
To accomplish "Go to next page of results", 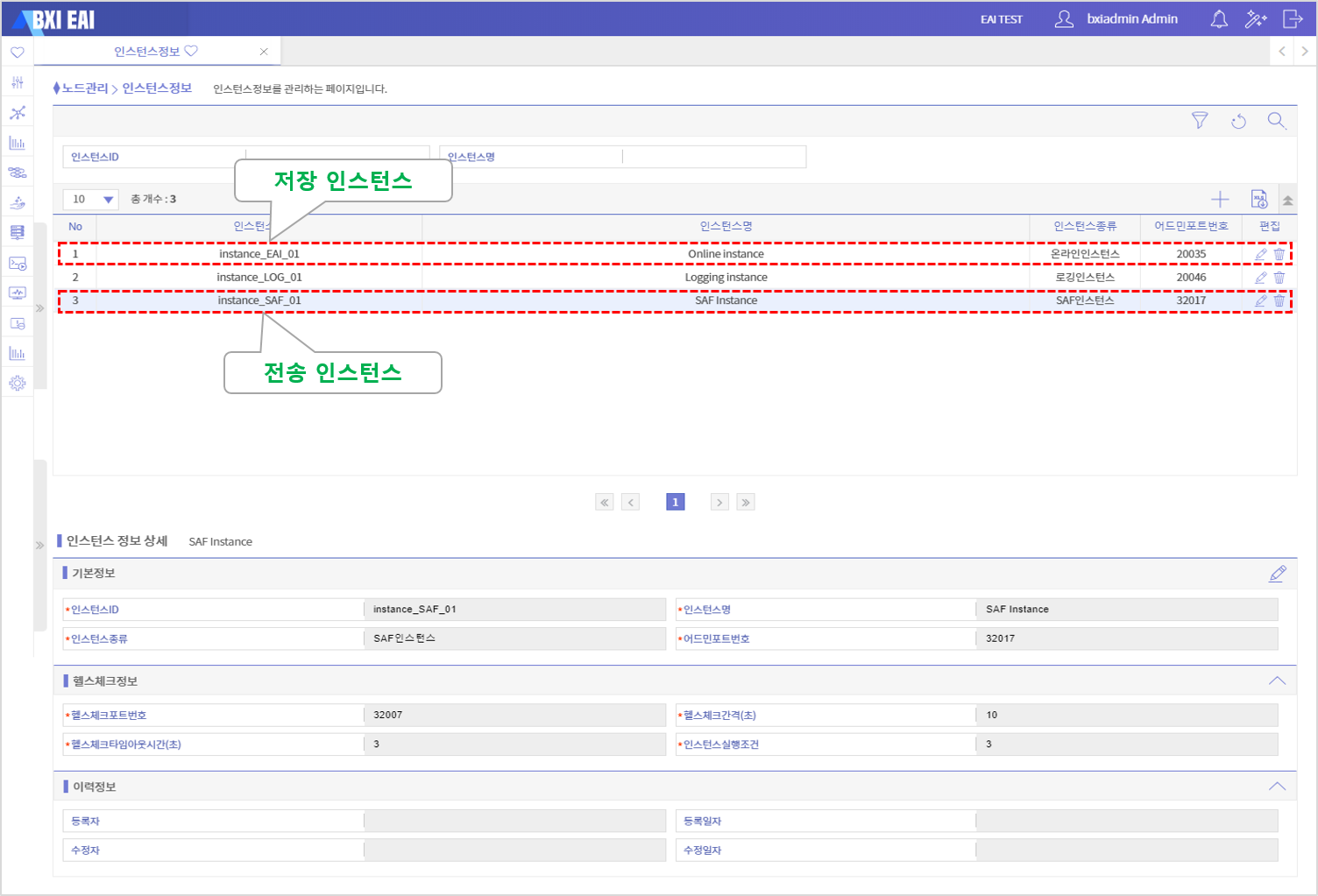I will (719, 502).
